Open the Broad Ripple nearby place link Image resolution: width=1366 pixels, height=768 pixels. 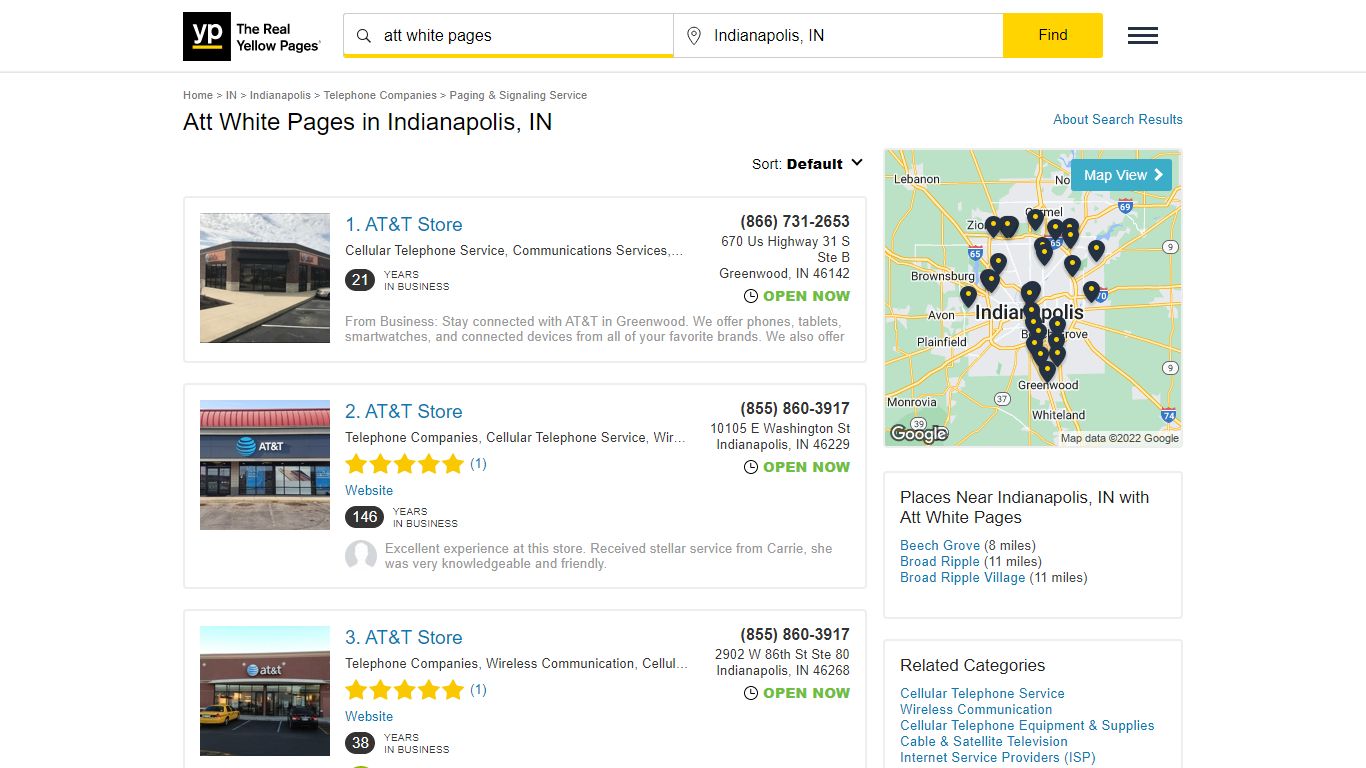click(x=940, y=561)
